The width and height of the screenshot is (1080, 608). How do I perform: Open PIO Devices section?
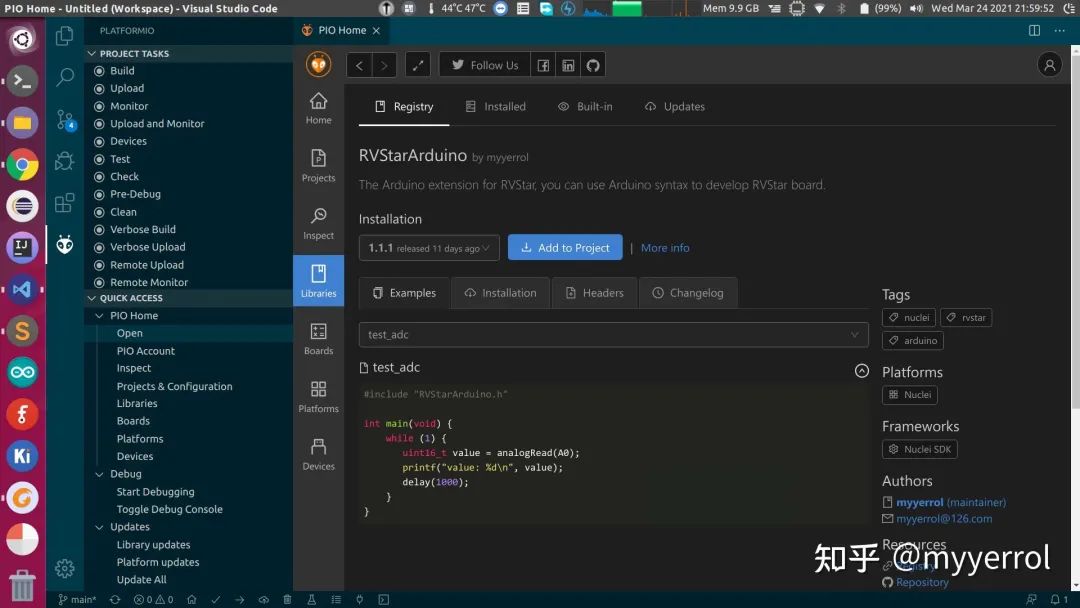click(x=318, y=454)
